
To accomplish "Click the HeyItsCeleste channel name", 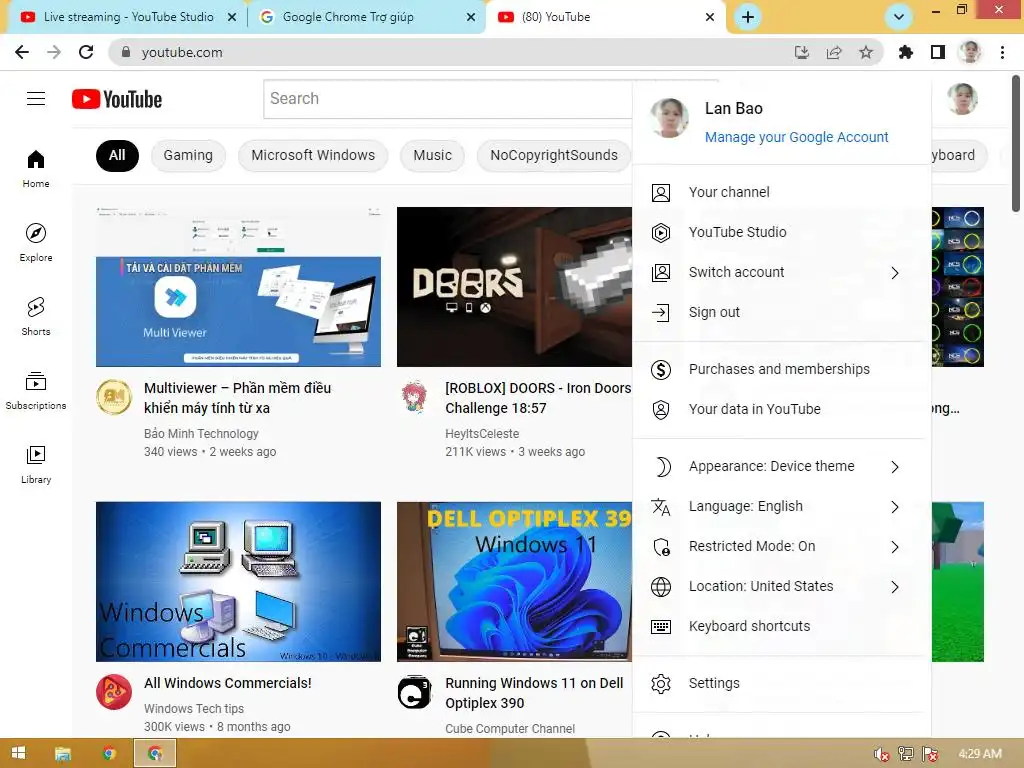I will click(482, 434).
